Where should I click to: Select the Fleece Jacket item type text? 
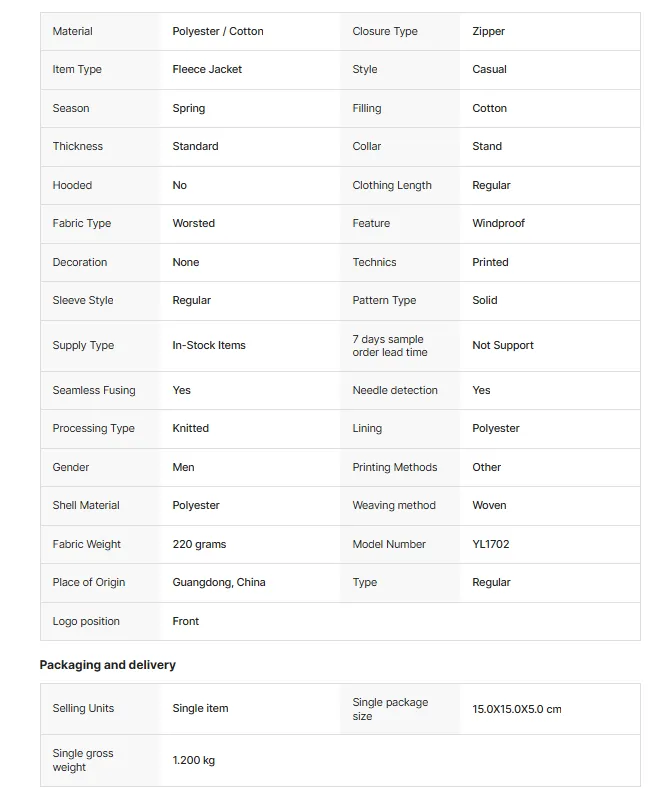[207, 70]
